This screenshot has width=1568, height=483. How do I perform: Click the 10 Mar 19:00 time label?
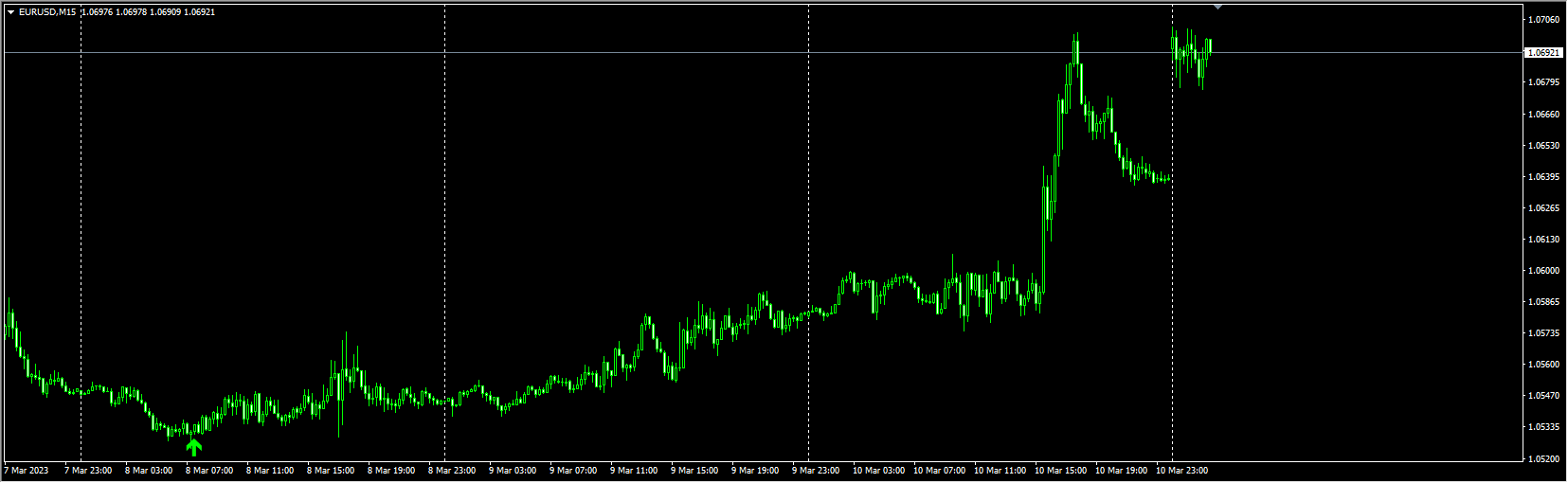click(x=1121, y=471)
